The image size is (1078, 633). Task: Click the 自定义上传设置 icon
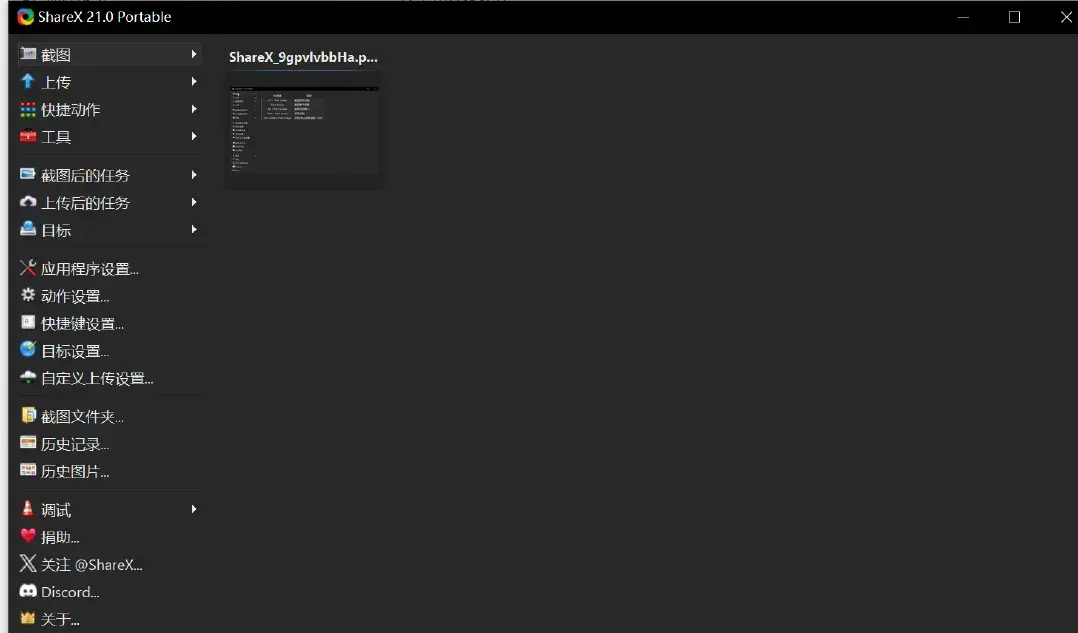point(28,377)
